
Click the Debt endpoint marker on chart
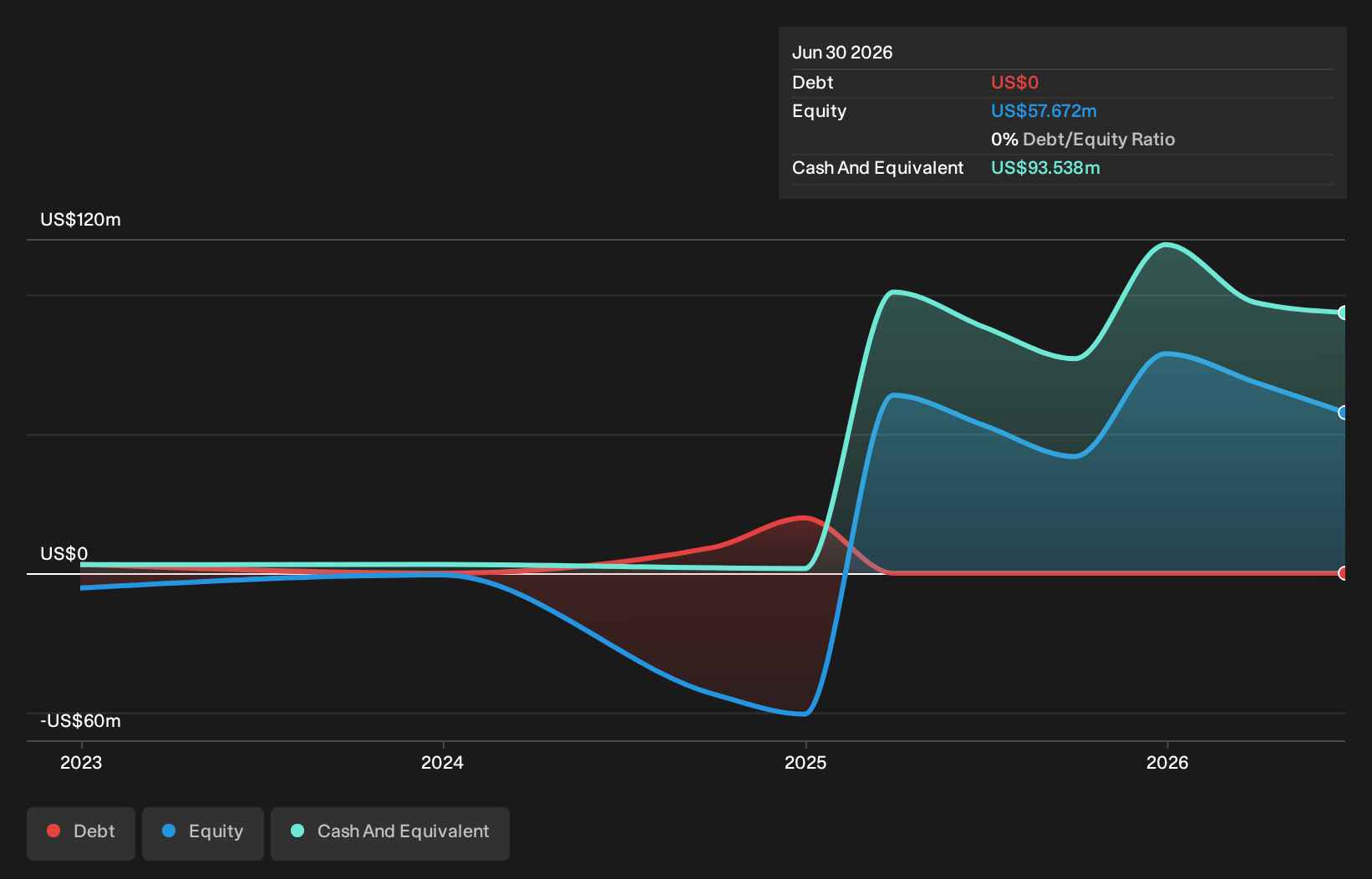click(x=1344, y=573)
